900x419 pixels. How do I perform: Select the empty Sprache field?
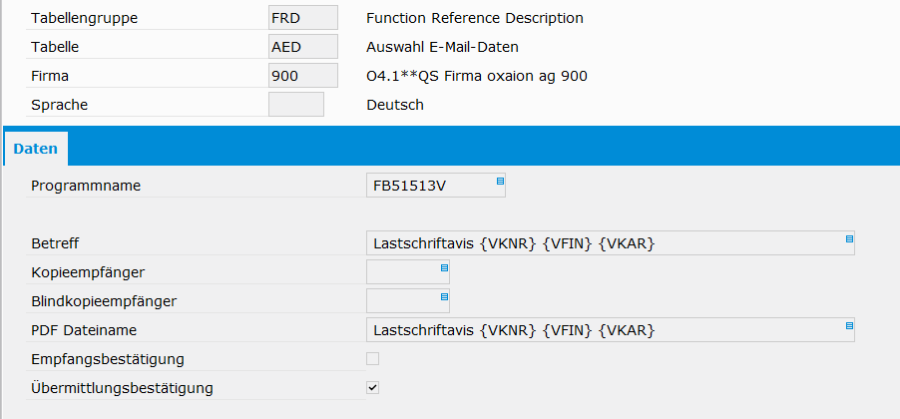(296, 104)
